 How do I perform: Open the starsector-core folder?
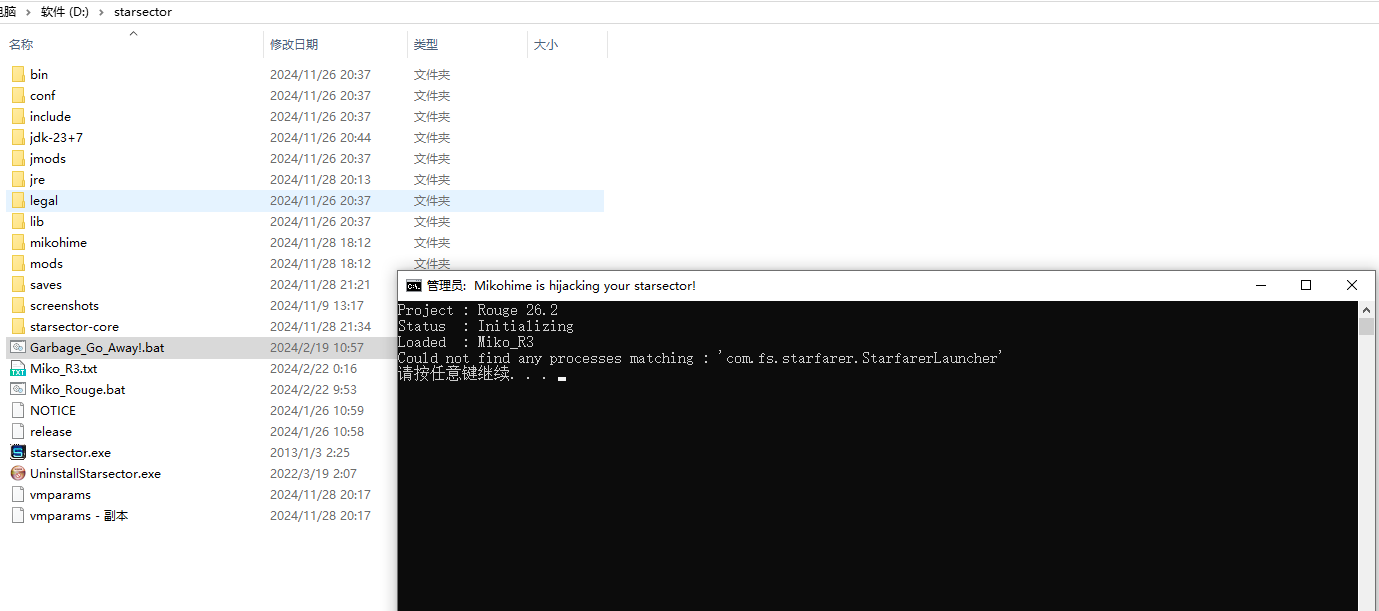(x=74, y=326)
